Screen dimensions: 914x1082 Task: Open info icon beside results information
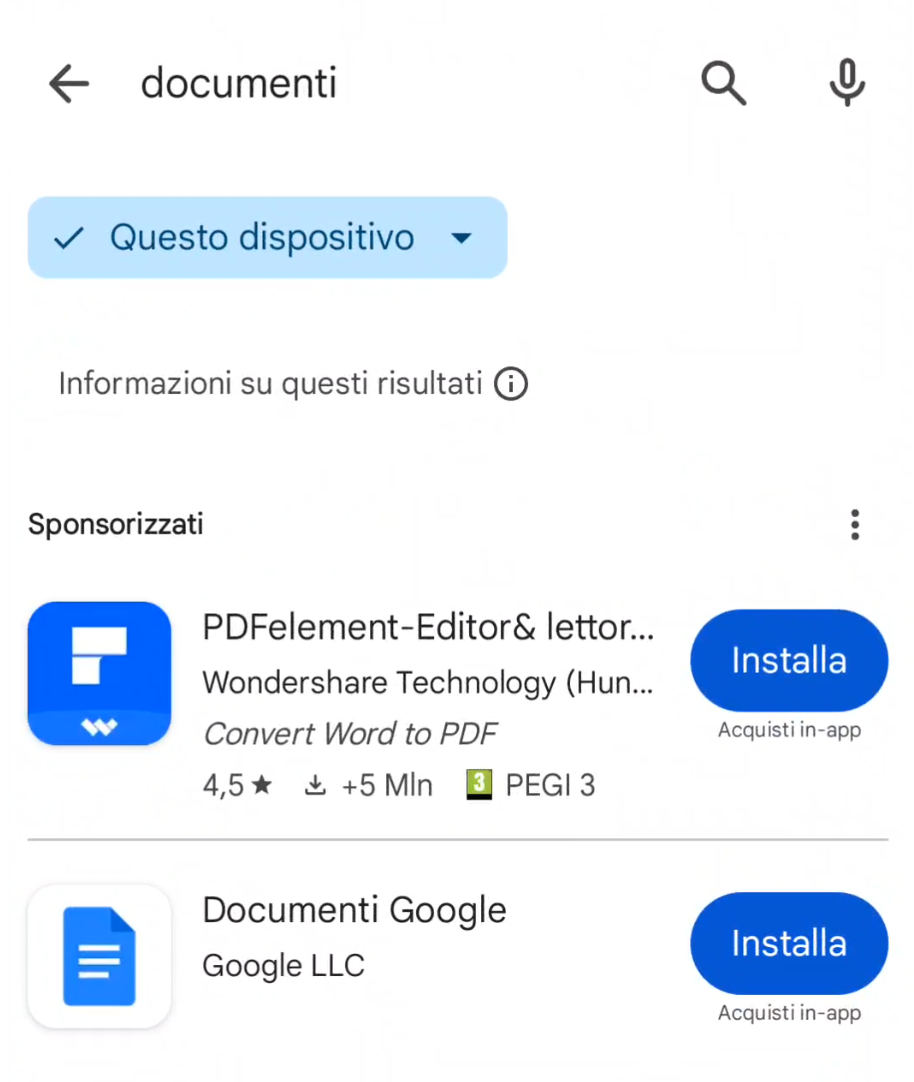click(x=511, y=384)
